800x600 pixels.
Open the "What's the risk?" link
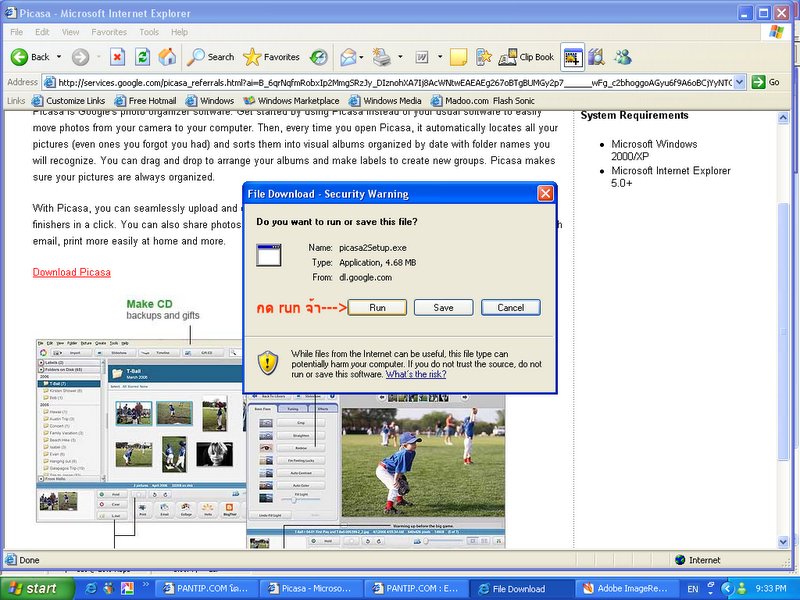pyautogui.click(x=416, y=374)
